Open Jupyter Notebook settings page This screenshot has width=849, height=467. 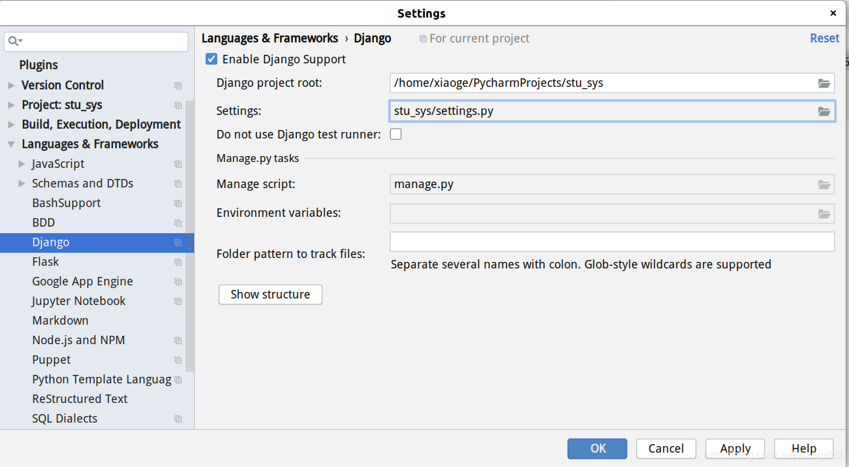(78, 301)
